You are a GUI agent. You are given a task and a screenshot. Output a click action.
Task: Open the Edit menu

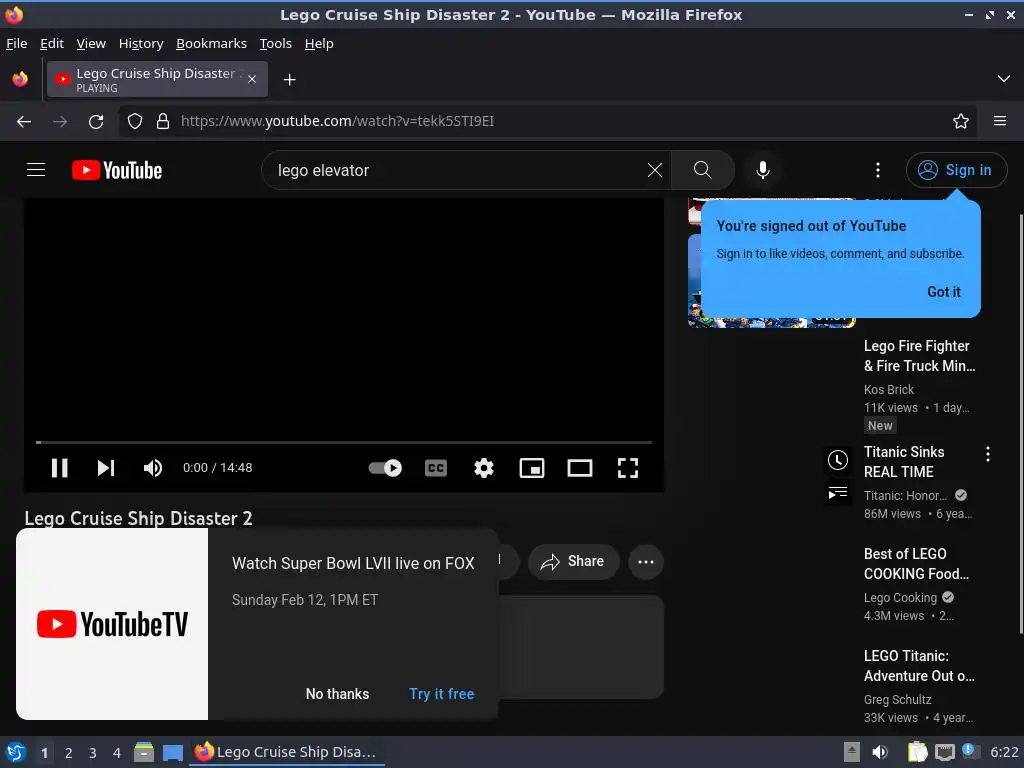click(x=52, y=43)
